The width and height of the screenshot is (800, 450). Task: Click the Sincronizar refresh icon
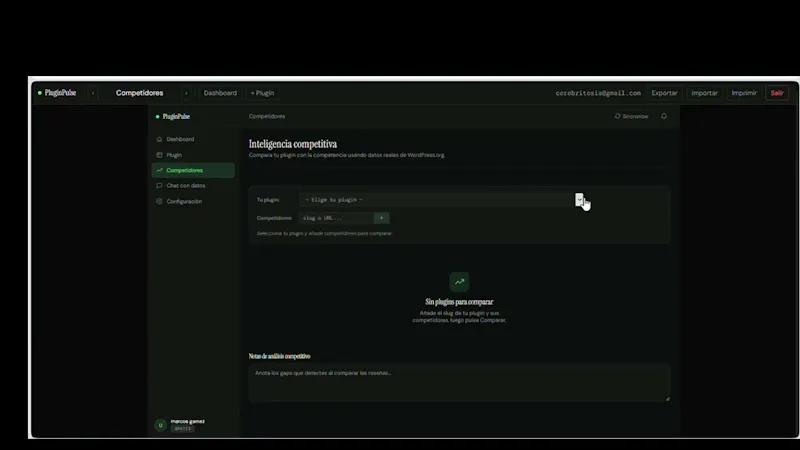(x=617, y=116)
